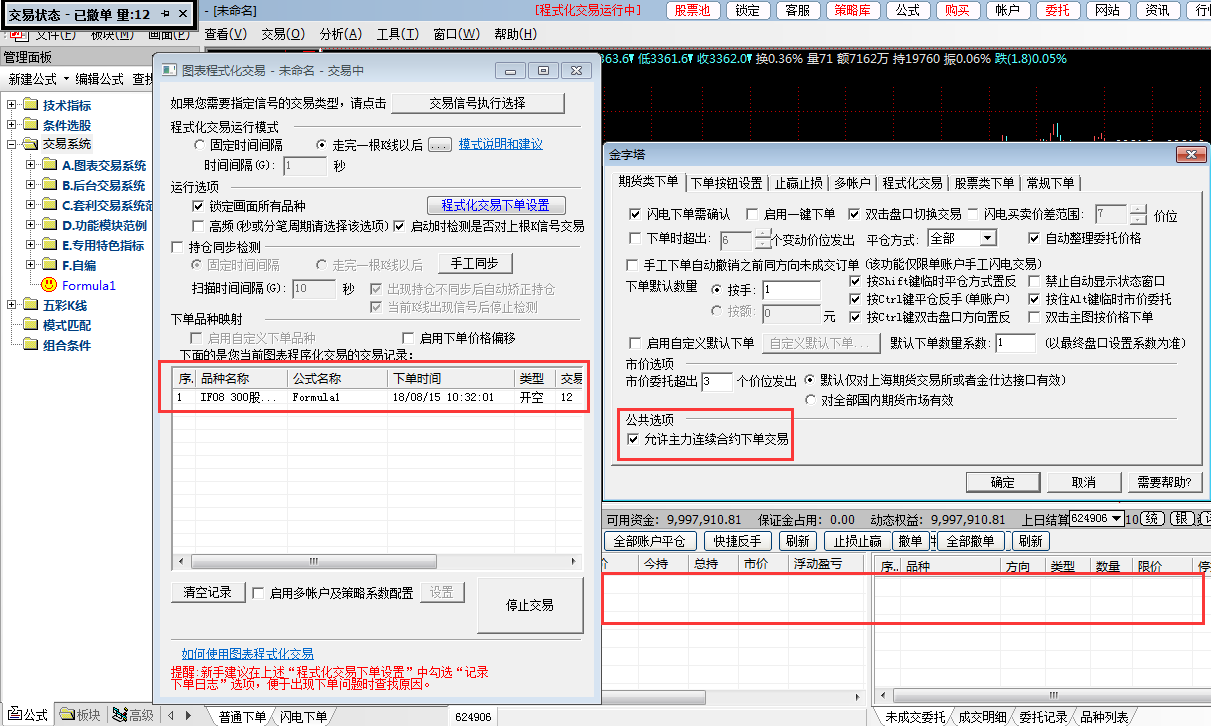1211x726 pixels.
Task: Click the ellipsis button next to 走完一根K线以后
Action: point(440,145)
